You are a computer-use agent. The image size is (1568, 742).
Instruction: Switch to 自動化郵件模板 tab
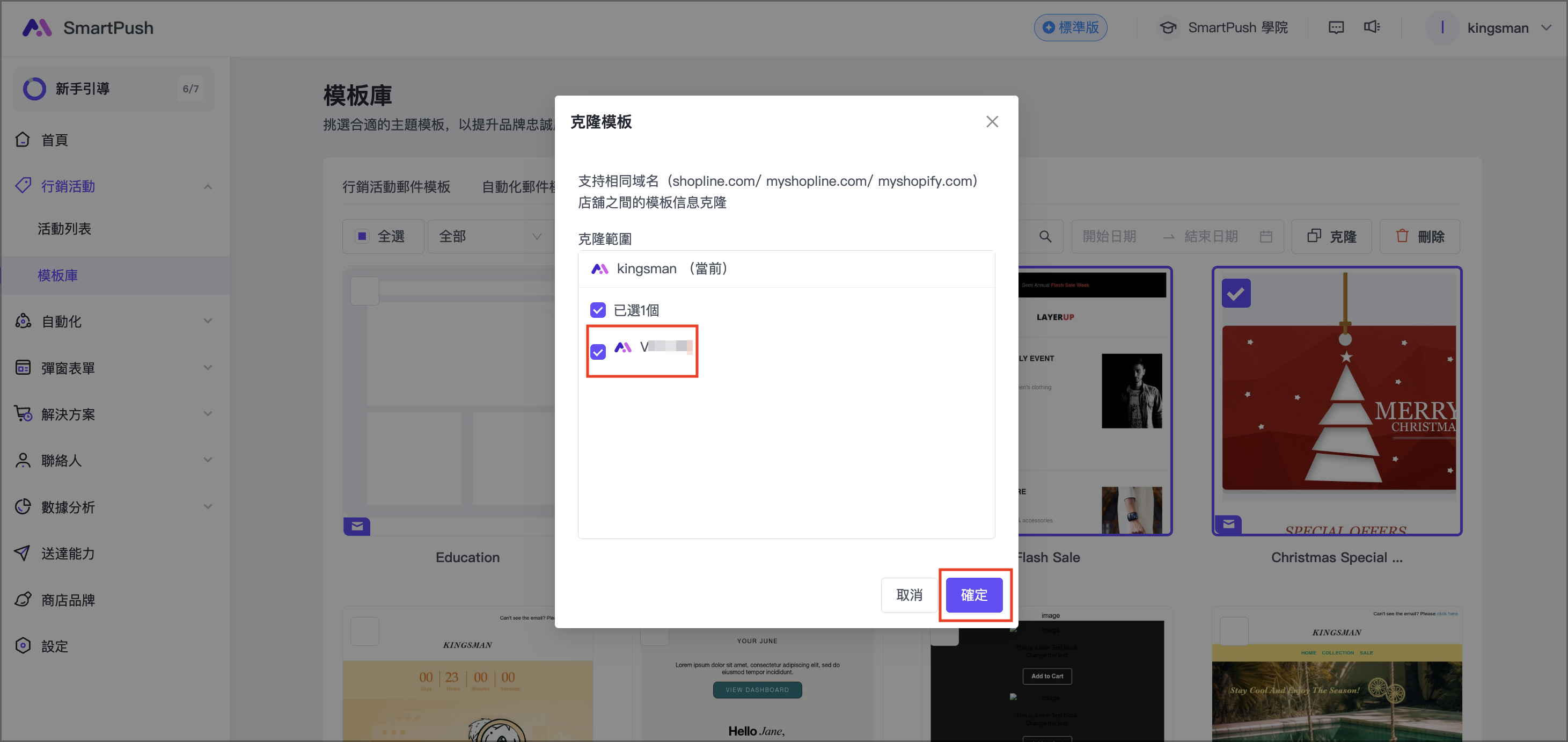click(518, 186)
